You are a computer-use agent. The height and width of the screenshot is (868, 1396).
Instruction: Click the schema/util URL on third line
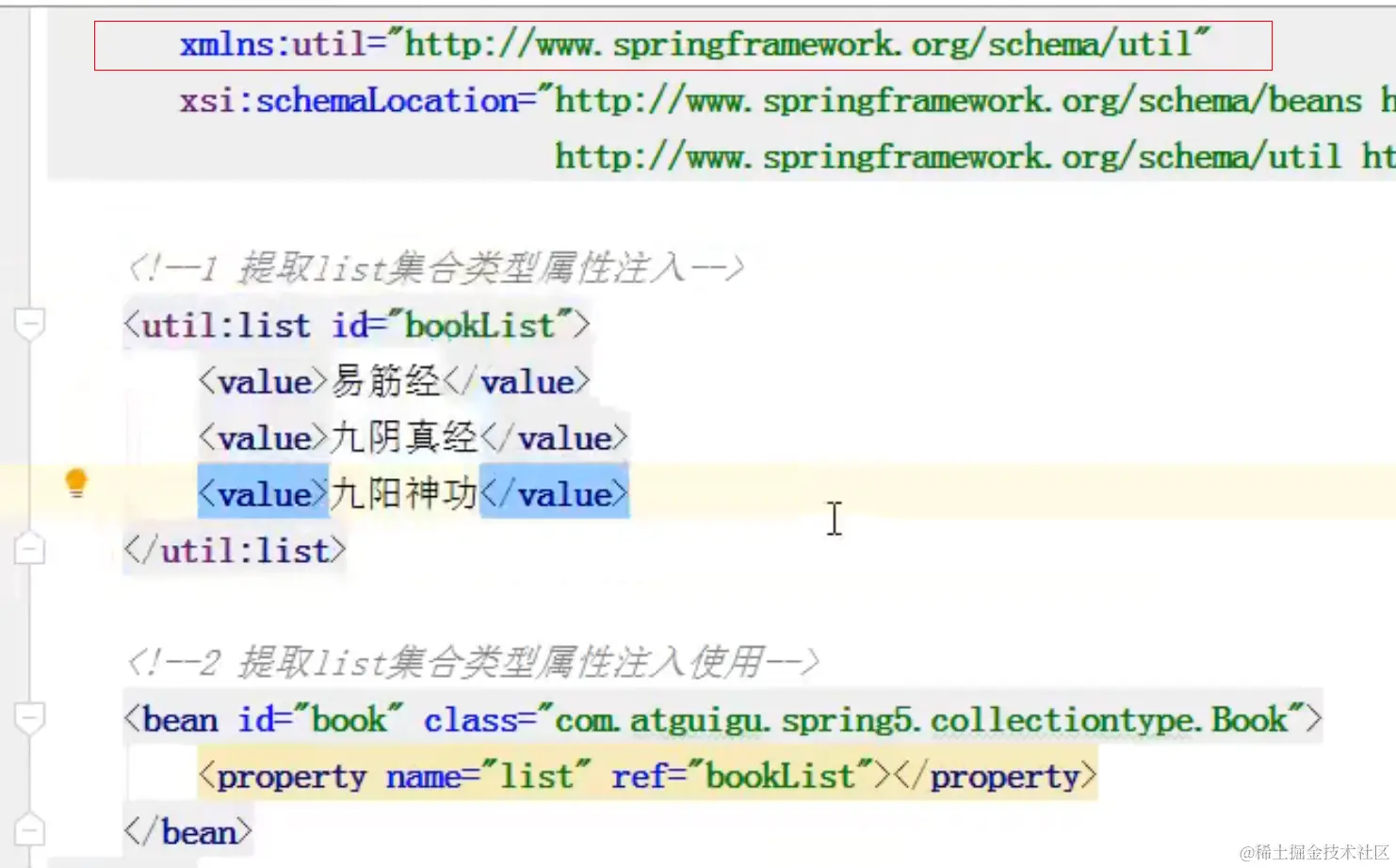coord(948,157)
